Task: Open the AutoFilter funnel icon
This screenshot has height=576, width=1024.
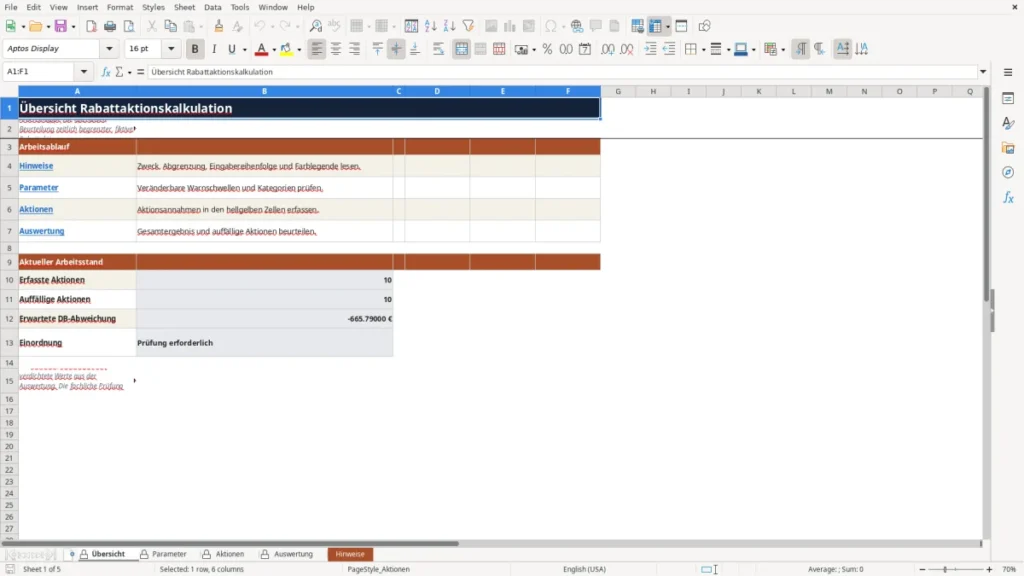Action: pos(468,26)
